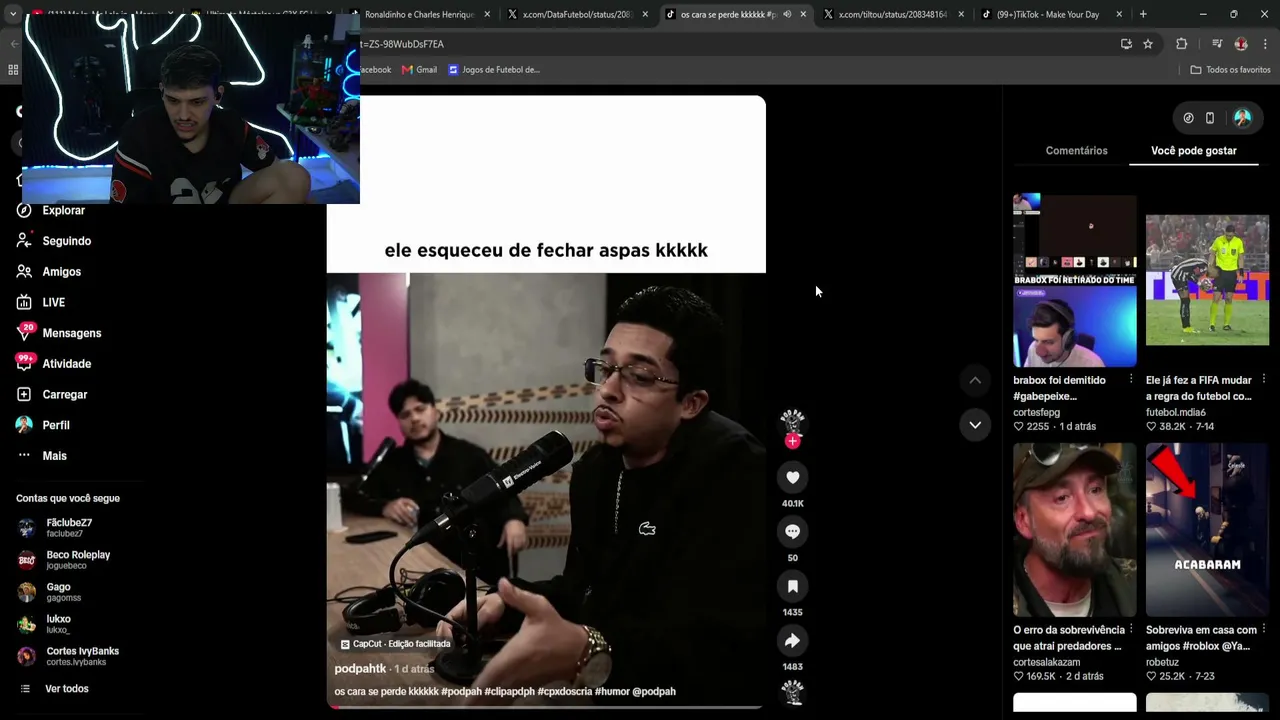
Task: Like the podpahtk video
Action: point(792,478)
